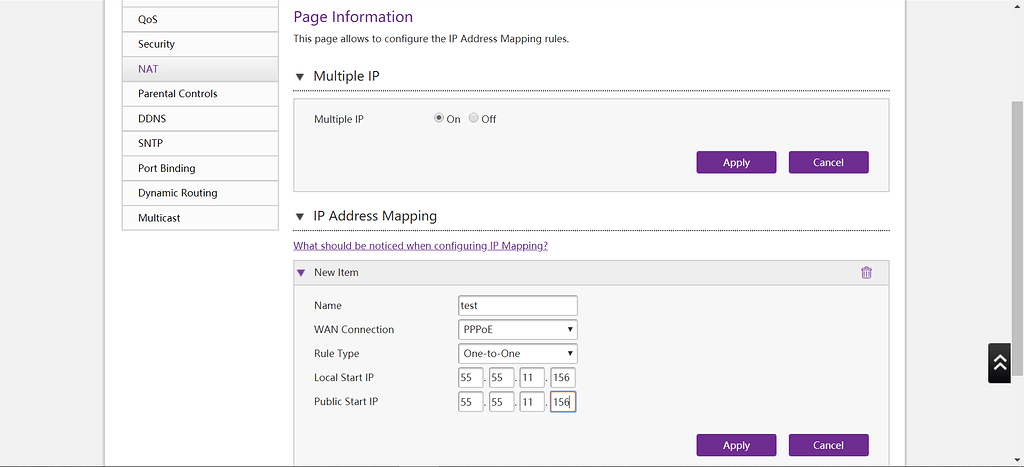The image size is (1024, 467).
Task: Open the Rule Type dropdown
Action: click(x=517, y=354)
